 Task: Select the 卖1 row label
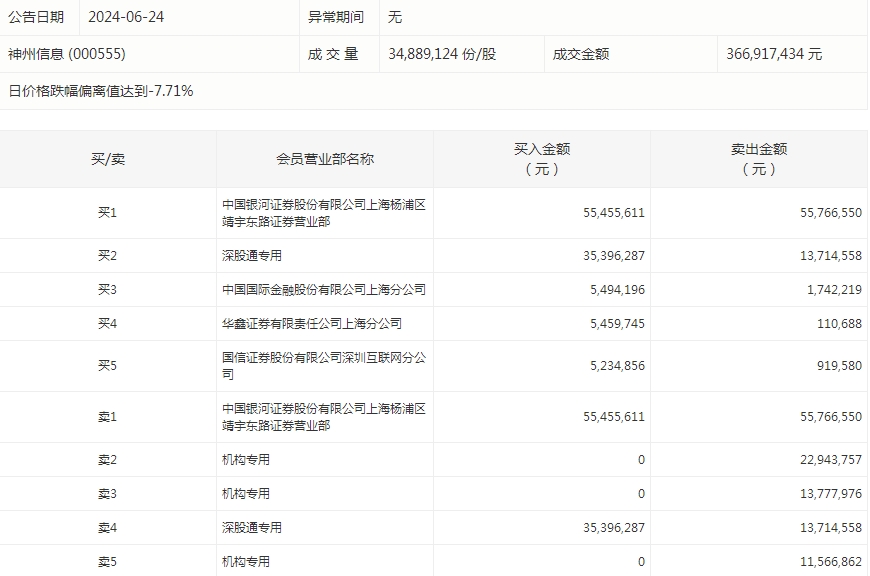[x=108, y=417]
